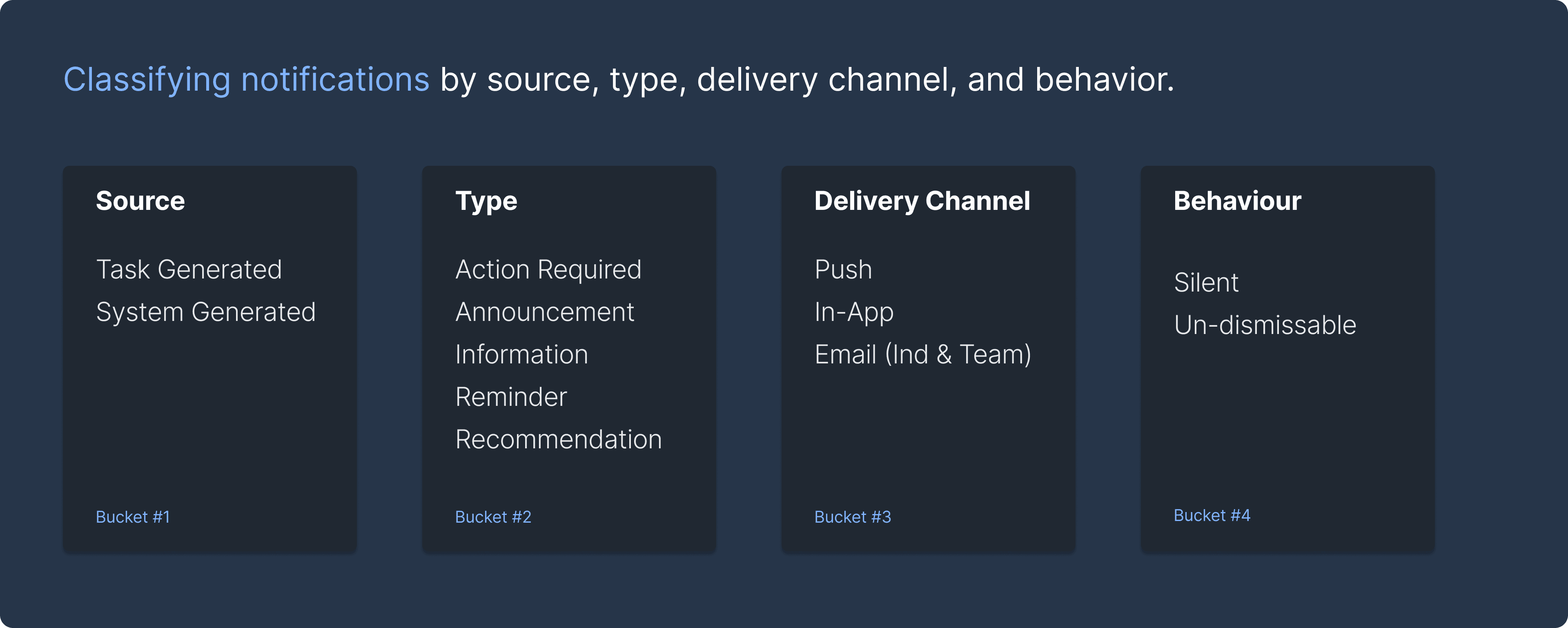
Task: Click 'Announcement' in the Type card
Action: (x=544, y=312)
